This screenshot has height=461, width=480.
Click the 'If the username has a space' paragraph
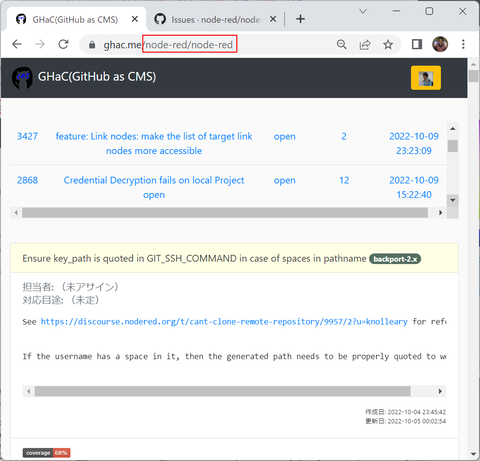pyautogui.click(x=234, y=356)
